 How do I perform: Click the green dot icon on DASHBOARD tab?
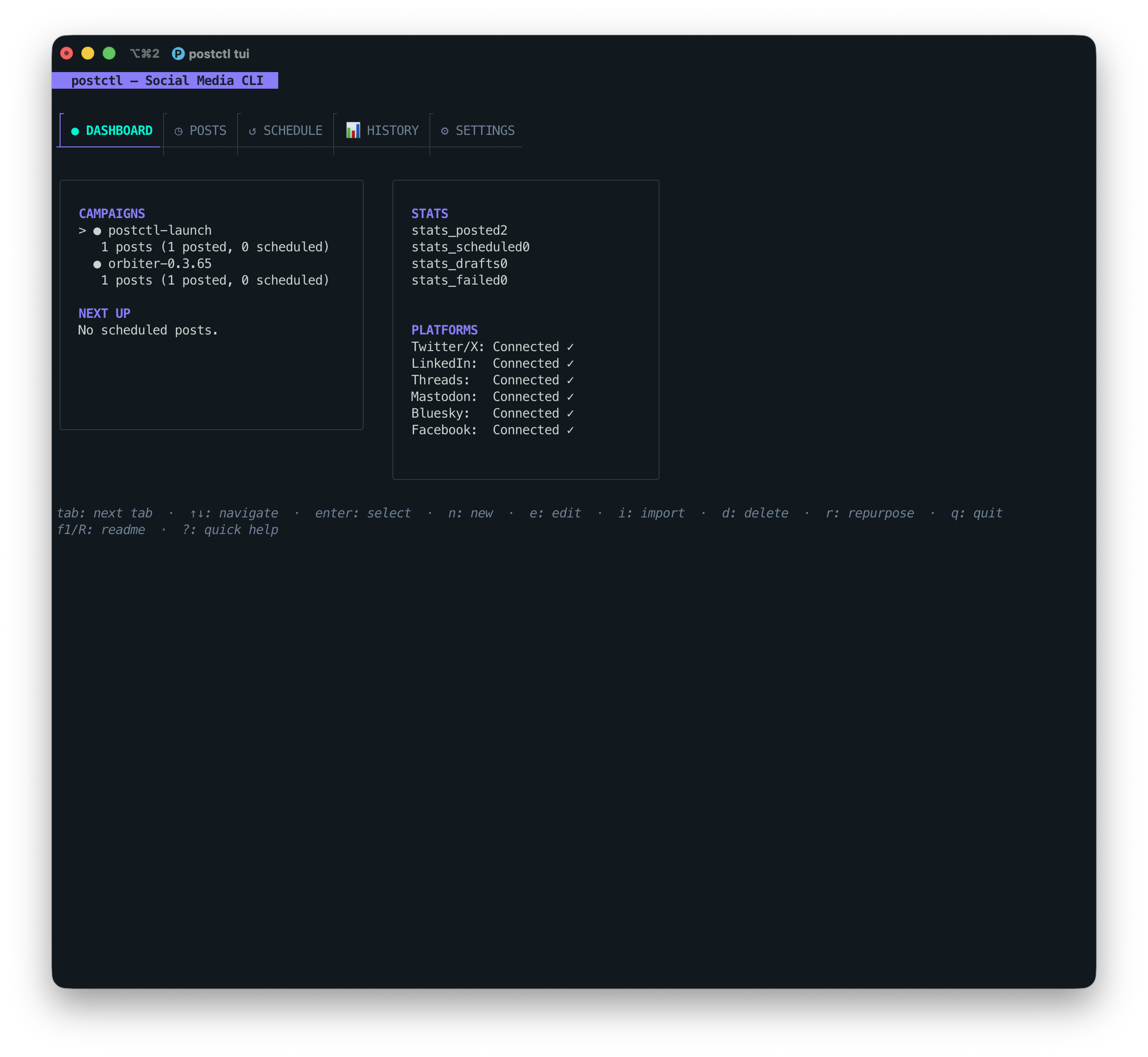click(75, 132)
